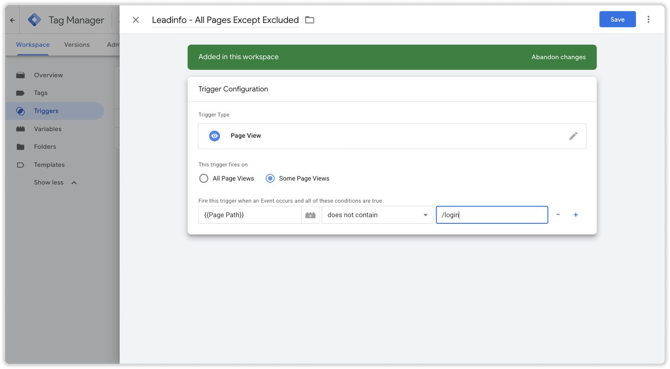Click 'Added in this workspace' banner text
The height and width of the screenshot is (369, 670).
pos(238,57)
